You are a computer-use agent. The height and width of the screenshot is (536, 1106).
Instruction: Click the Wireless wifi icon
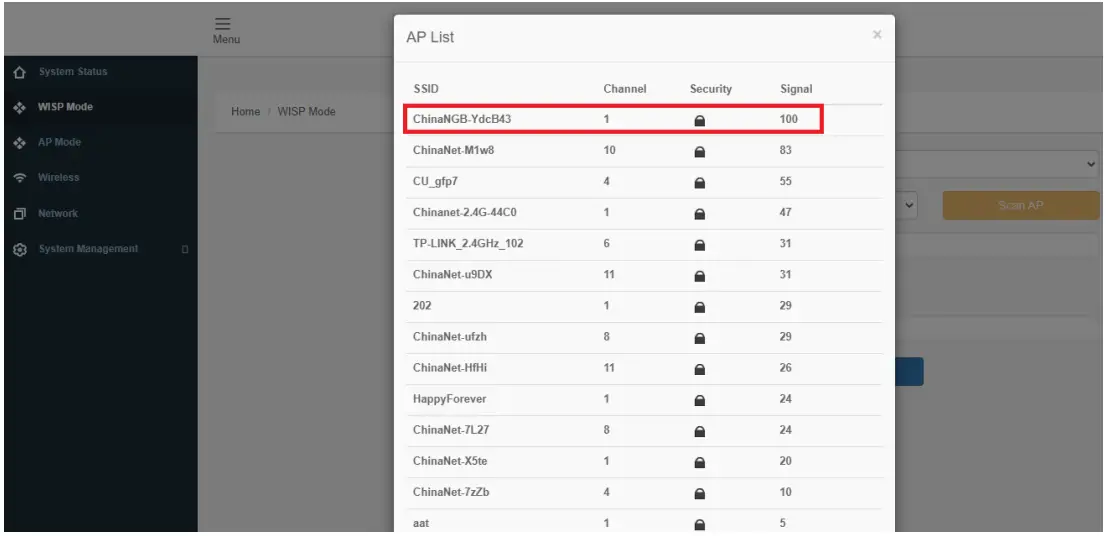pos(17,178)
